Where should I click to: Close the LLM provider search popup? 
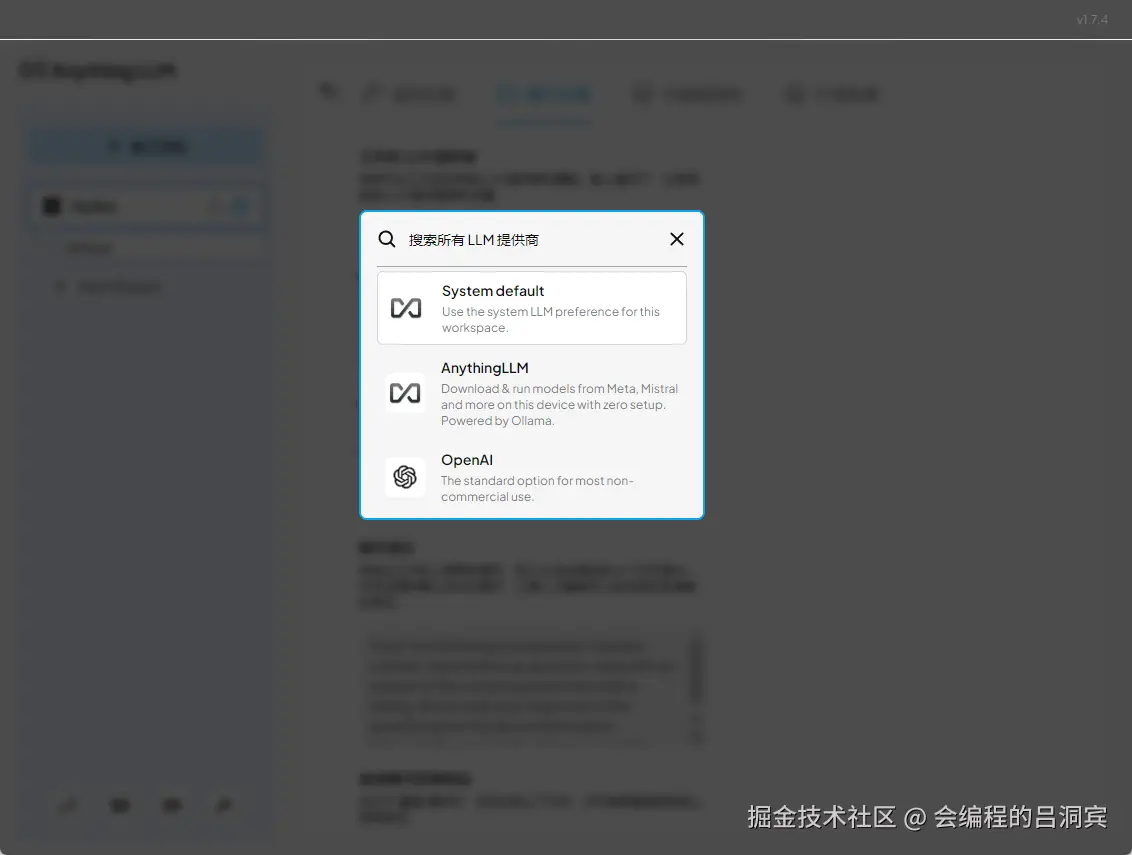676,239
